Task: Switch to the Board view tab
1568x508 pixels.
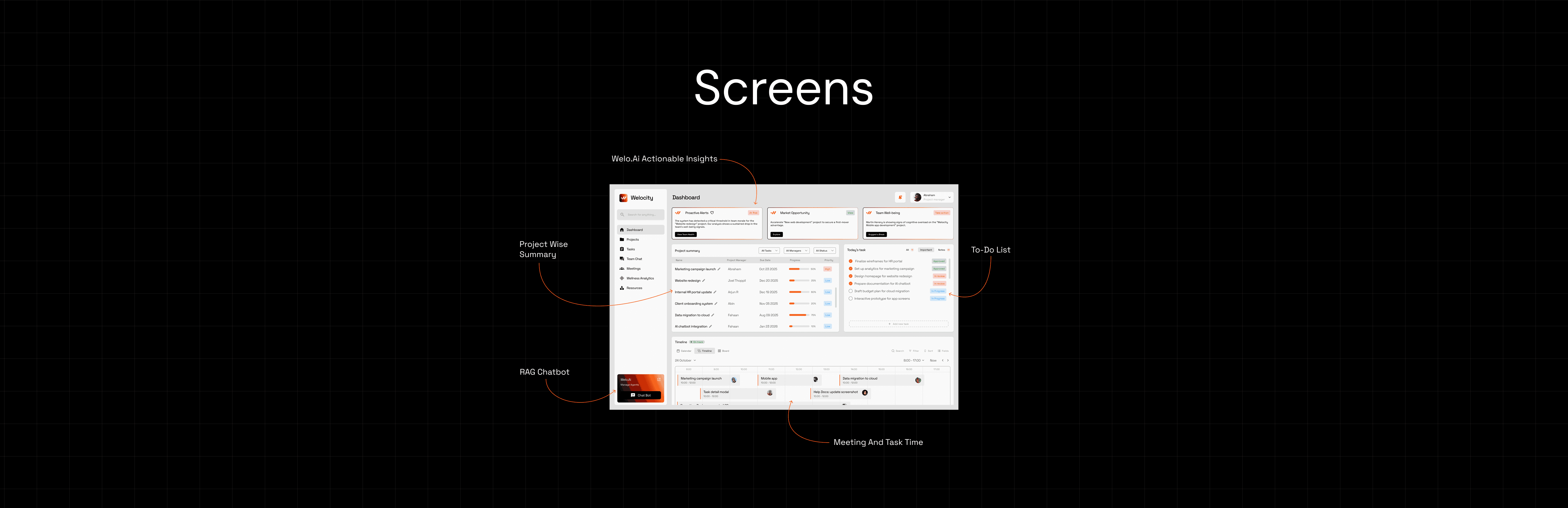Action: tap(723, 351)
